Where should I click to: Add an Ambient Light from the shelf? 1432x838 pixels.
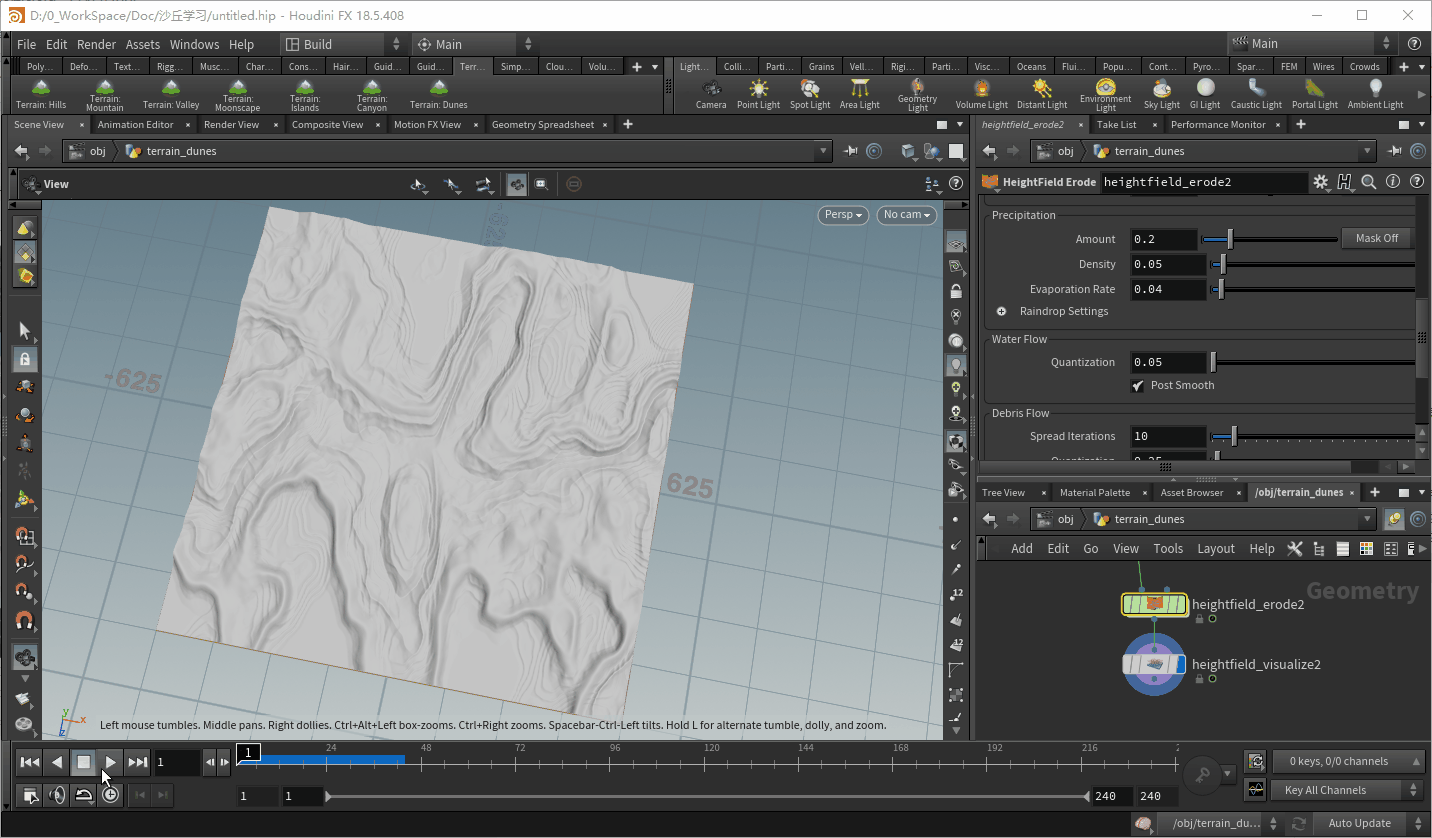(1376, 94)
